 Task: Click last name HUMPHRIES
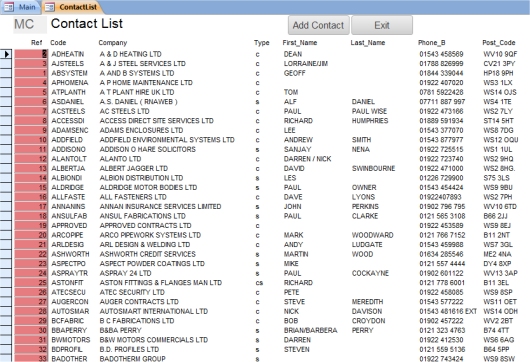(370, 121)
